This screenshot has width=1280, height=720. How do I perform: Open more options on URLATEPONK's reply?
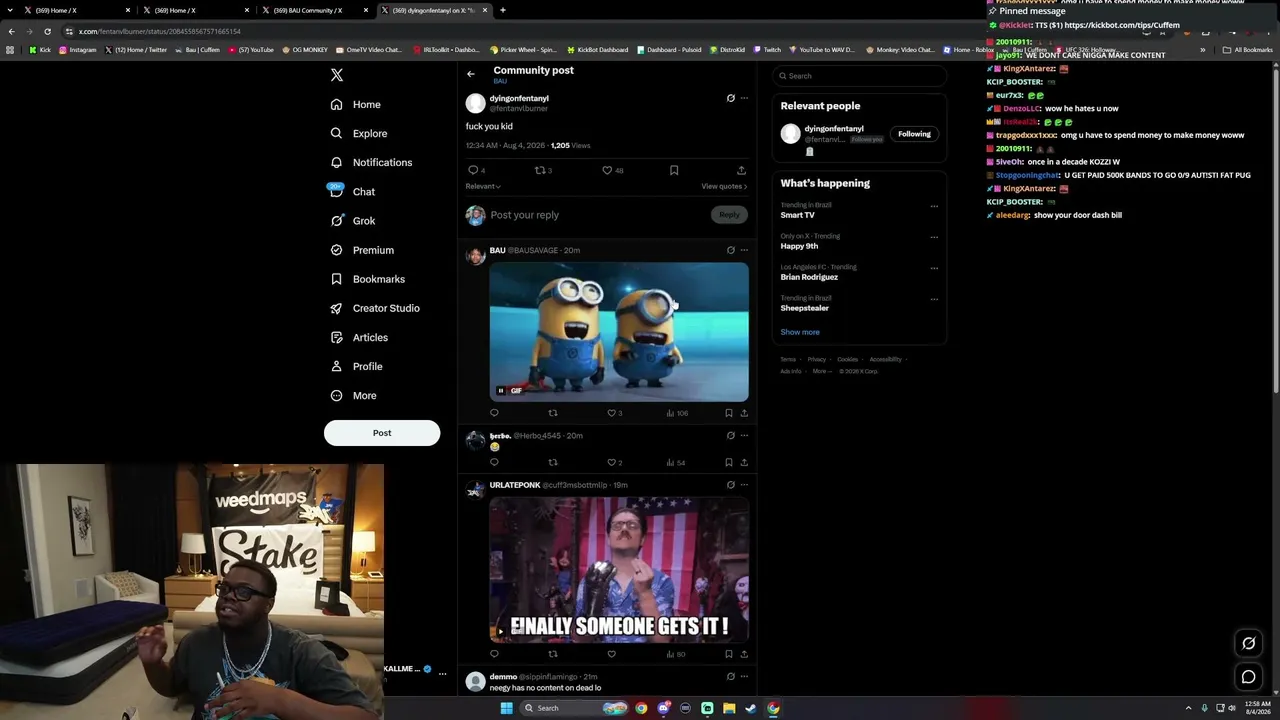point(744,485)
